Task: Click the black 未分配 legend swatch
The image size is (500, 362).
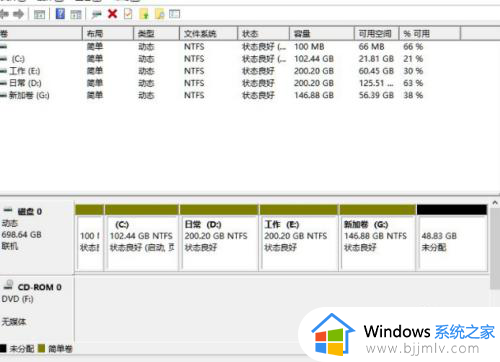Action: pos(3,348)
